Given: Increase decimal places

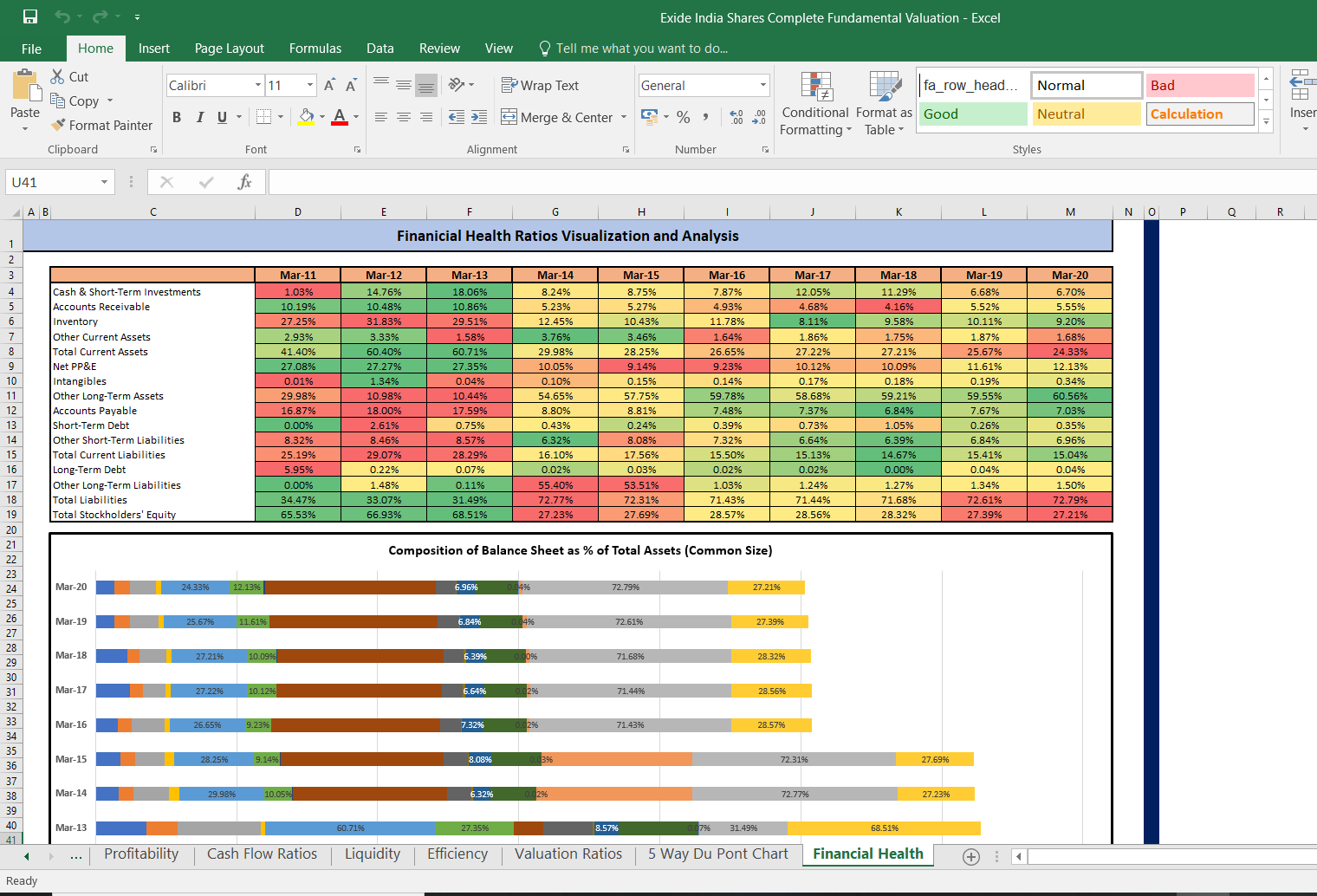Looking at the screenshot, I should click(736, 117).
